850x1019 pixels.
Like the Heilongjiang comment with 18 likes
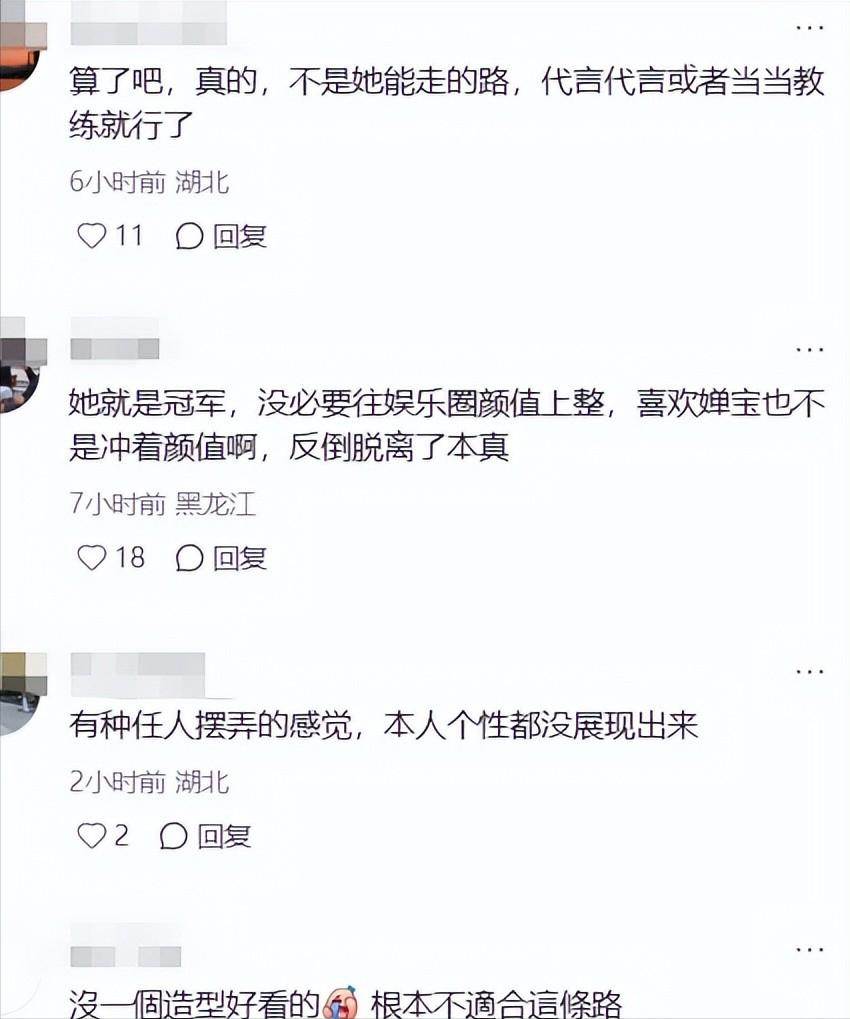coord(92,558)
